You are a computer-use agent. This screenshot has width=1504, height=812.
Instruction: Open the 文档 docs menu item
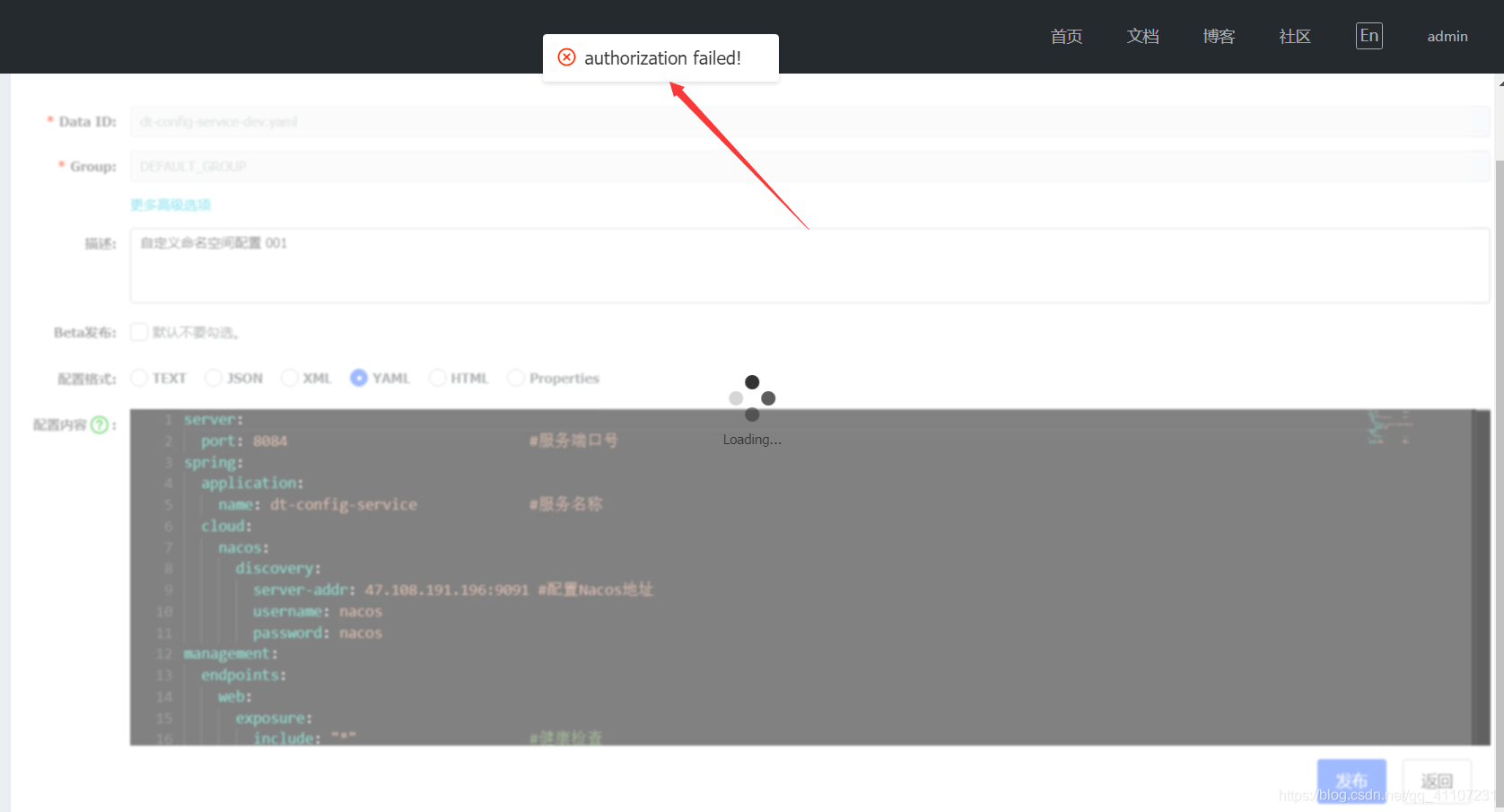pos(1142,36)
